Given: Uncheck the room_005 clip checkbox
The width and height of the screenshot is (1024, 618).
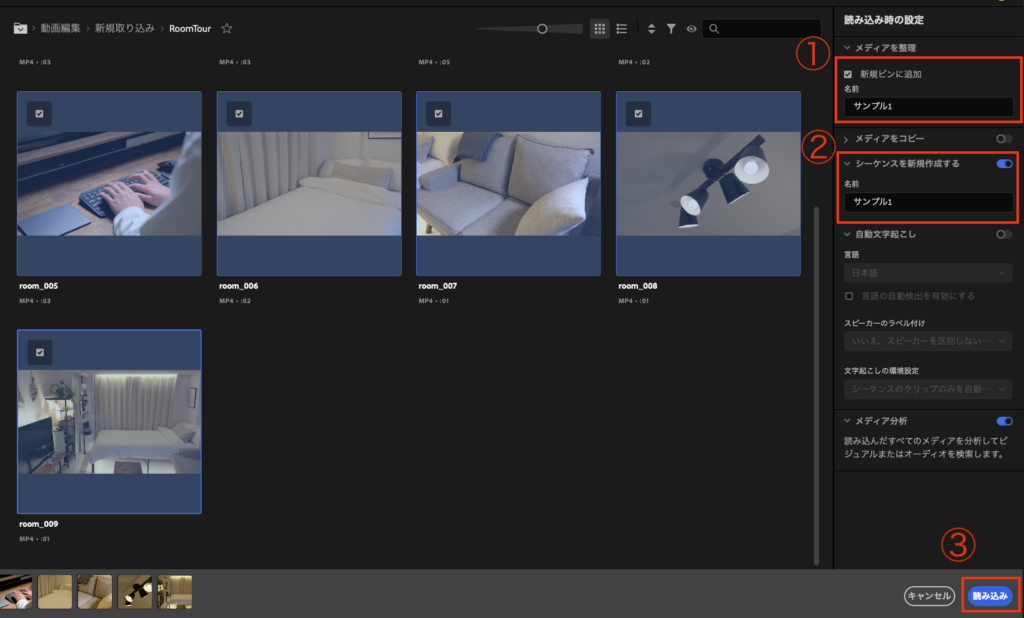Looking at the screenshot, I should click(39, 114).
